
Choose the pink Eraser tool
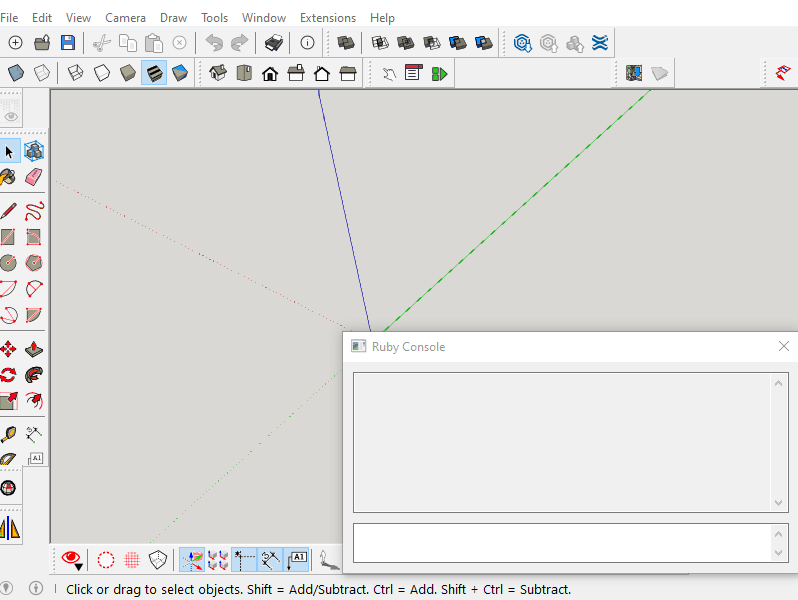point(34,177)
